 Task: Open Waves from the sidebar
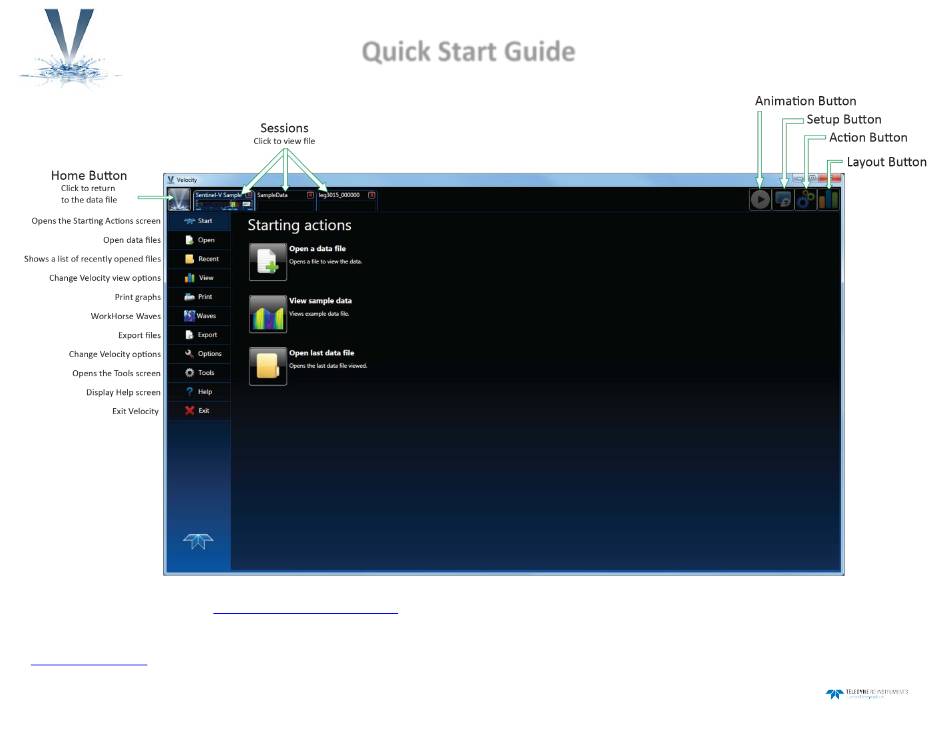pos(199,316)
